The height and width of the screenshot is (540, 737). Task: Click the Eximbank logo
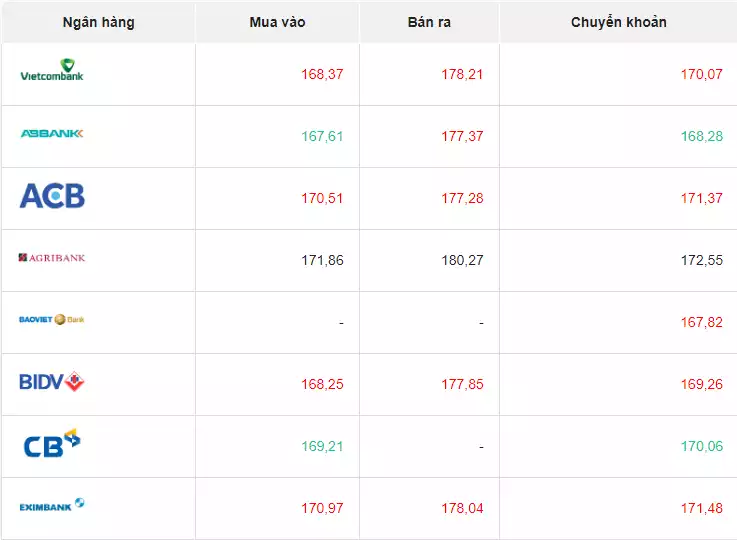pyautogui.click(x=52, y=506)
